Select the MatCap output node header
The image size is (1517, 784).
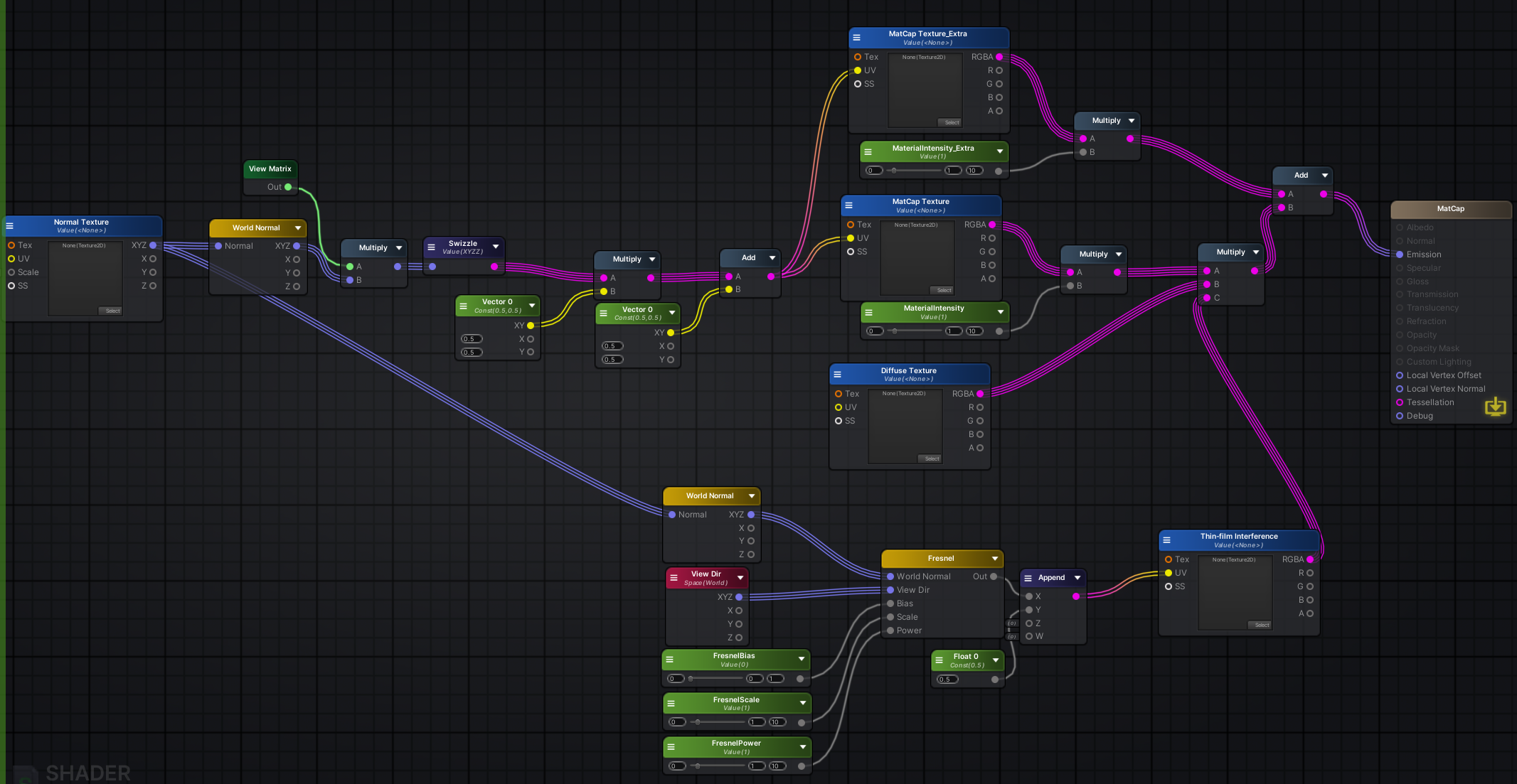[x=1450, y=209]
